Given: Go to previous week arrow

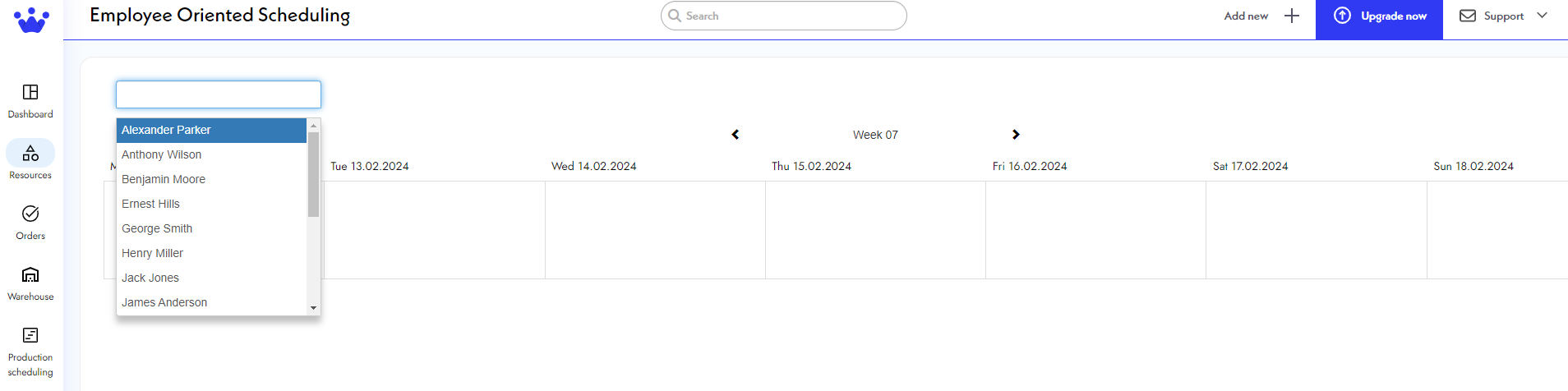Looking at the screenshot, I should 736,135.
